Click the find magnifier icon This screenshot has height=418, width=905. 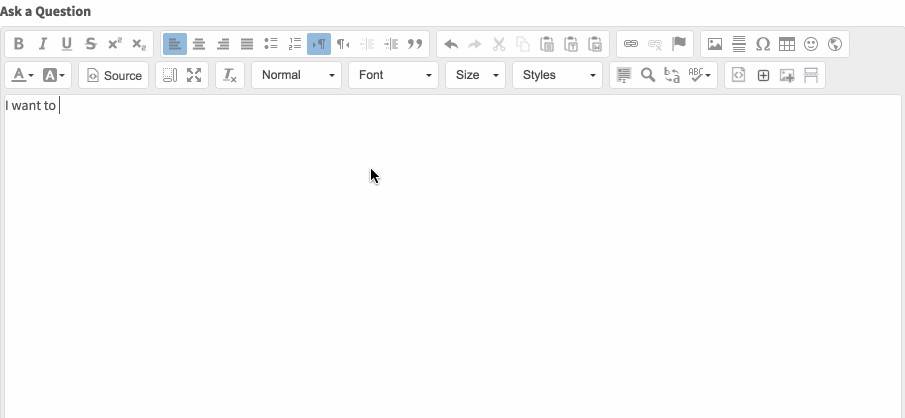648,75
